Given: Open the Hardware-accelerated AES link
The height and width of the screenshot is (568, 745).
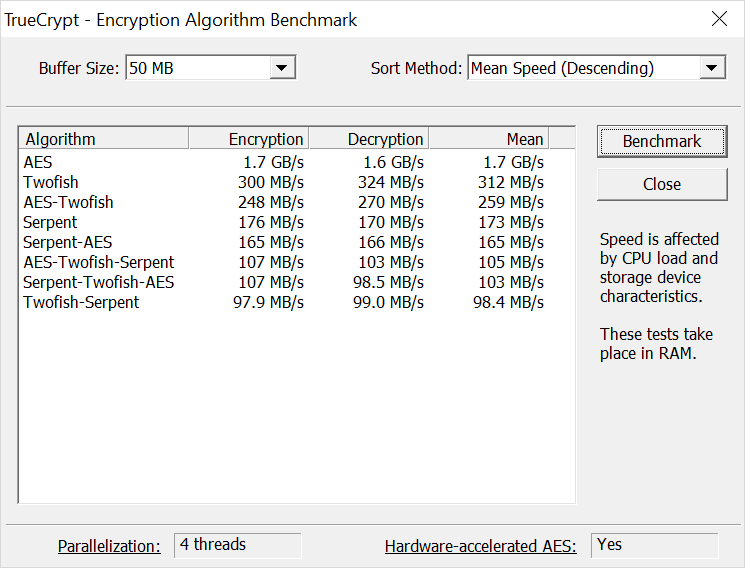Looking at the screenshot, I should coord(480,546).
